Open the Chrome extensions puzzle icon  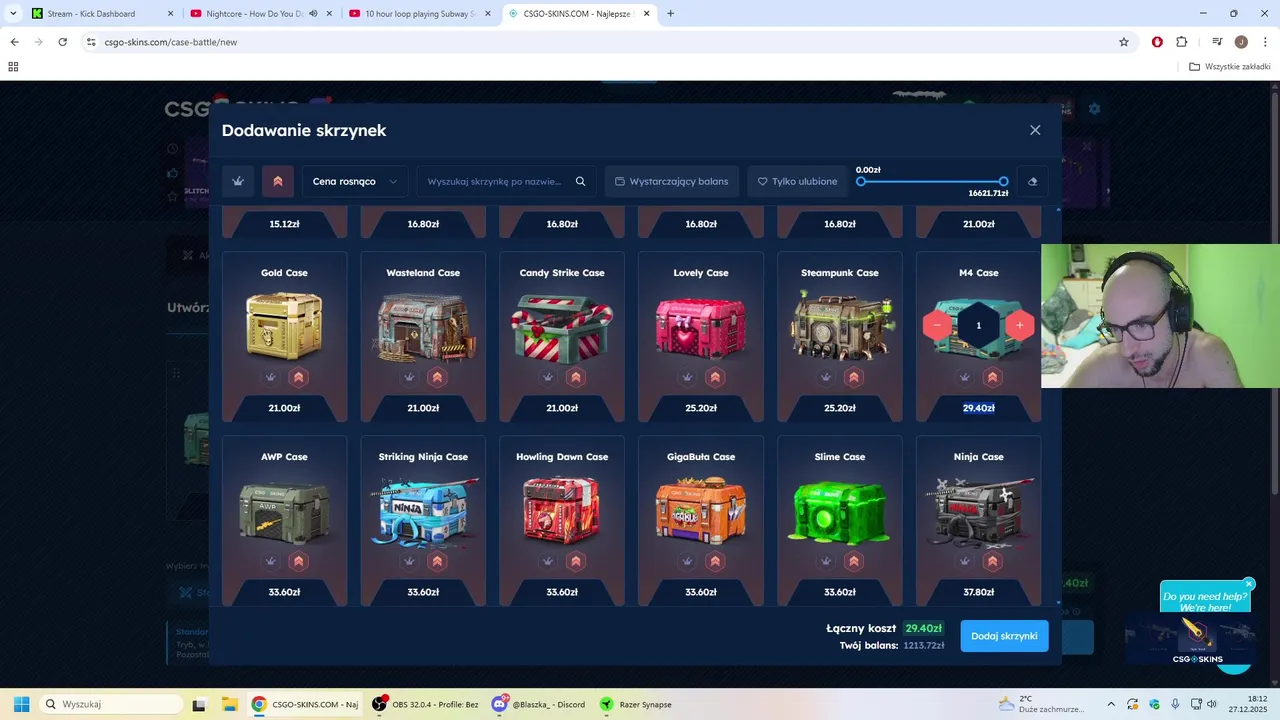click(x=1182, y=42)
